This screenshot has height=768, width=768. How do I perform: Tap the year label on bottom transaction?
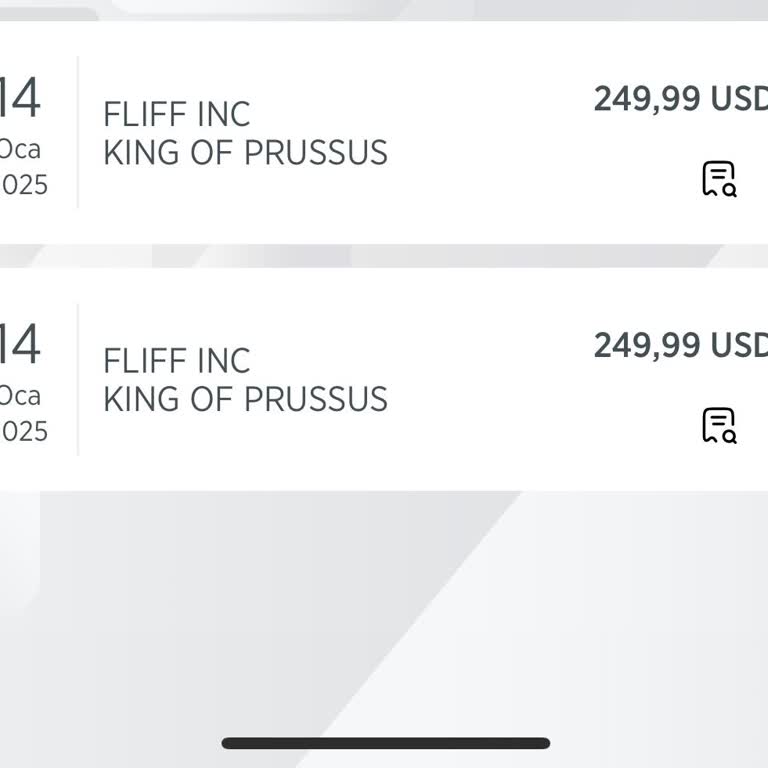24,431
